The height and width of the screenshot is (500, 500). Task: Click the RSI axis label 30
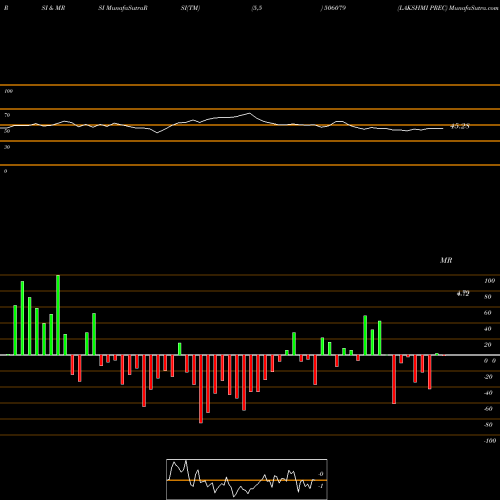point(7,147)
